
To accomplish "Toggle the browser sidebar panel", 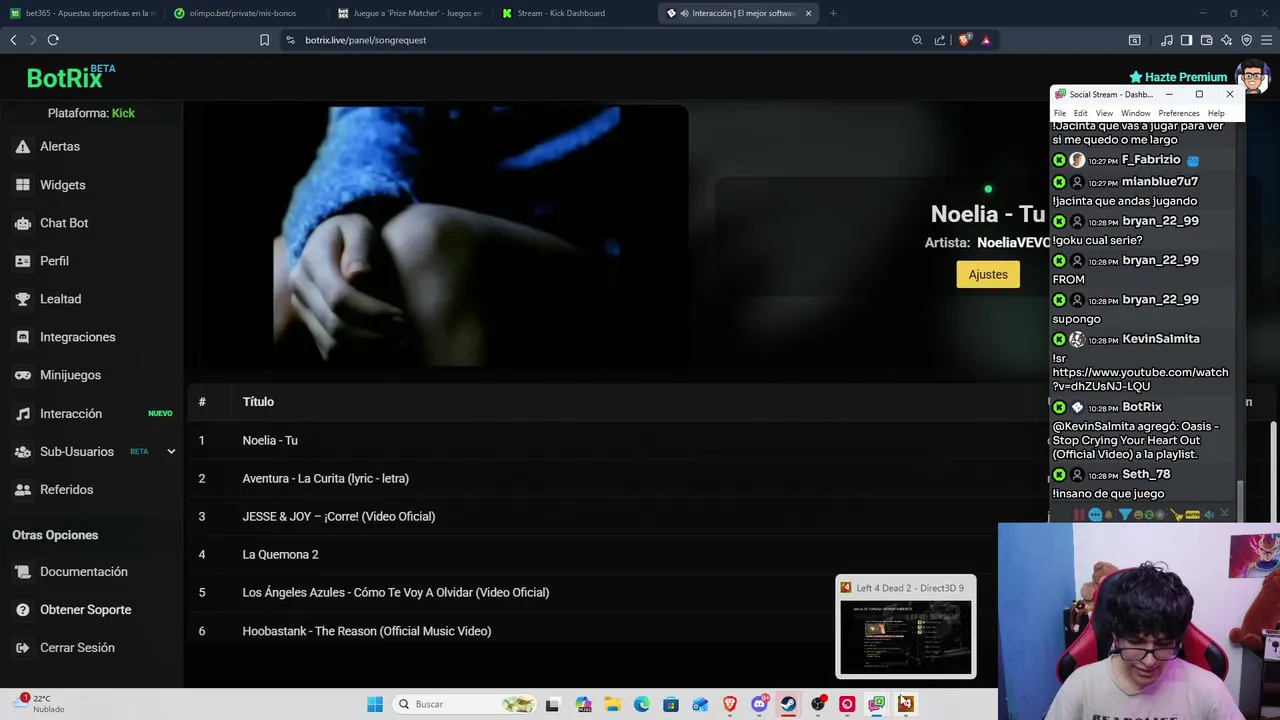I will coord(1186,40).
